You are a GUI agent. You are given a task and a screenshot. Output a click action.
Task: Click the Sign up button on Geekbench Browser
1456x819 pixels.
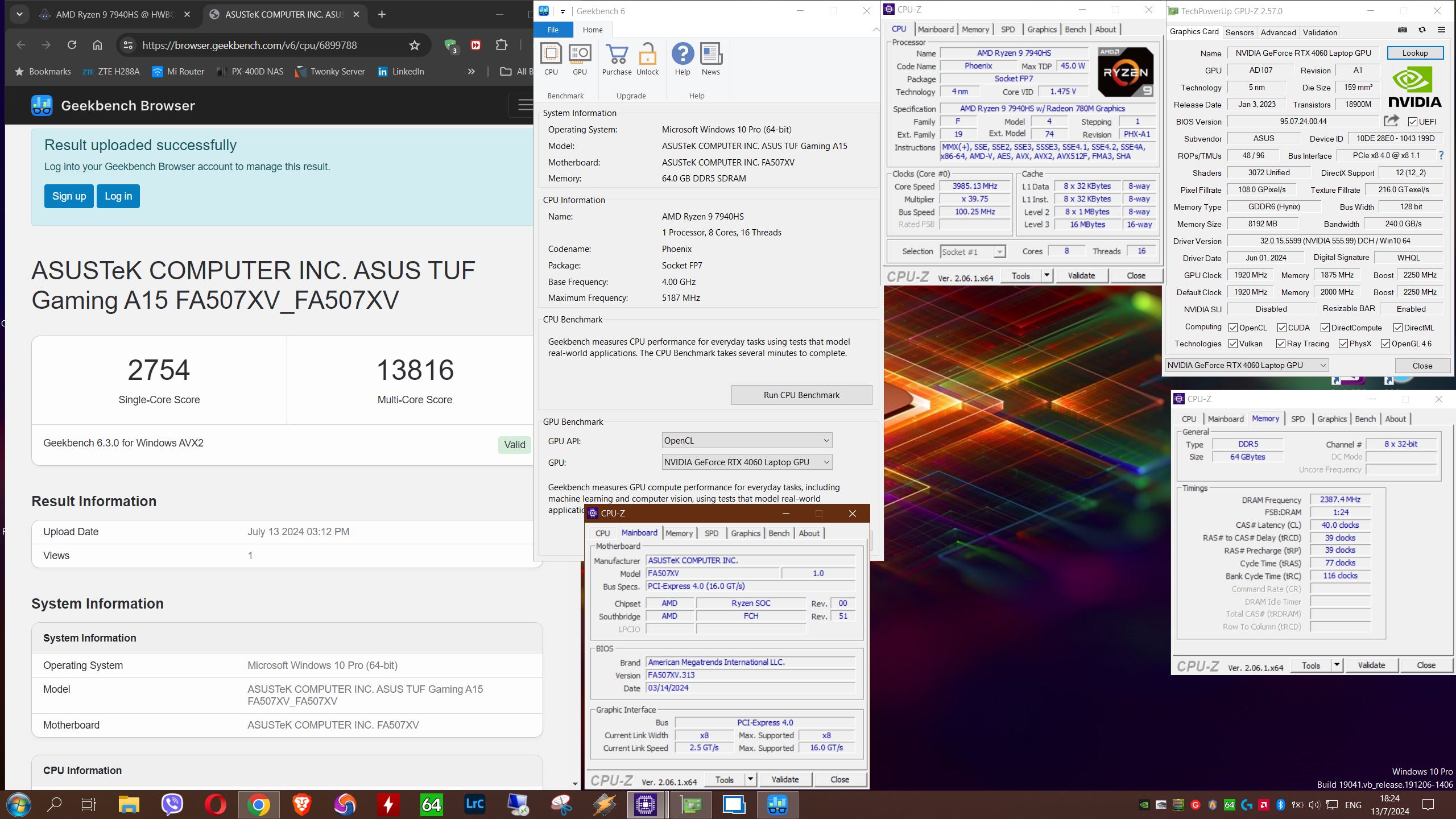click(69, 196)
